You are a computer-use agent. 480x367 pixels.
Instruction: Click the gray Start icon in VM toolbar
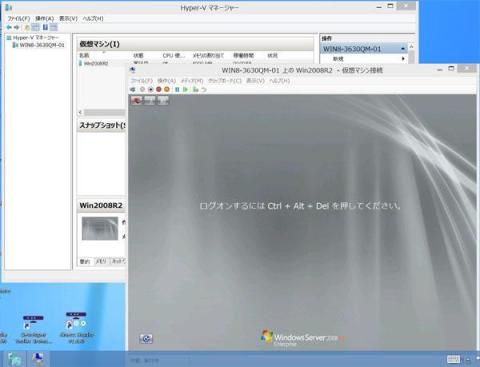(x=142, y=89)
